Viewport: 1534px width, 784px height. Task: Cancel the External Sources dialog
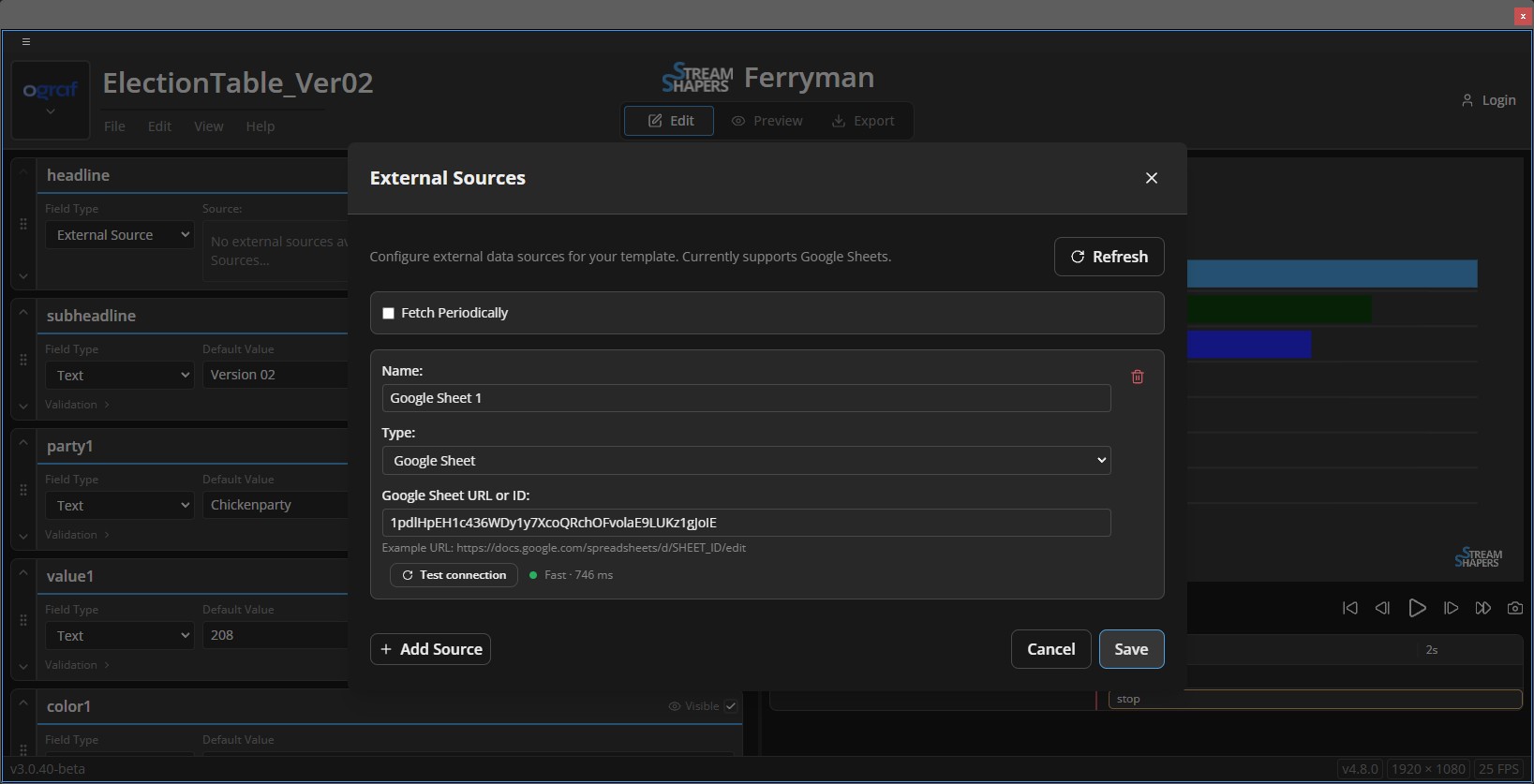1051,649
